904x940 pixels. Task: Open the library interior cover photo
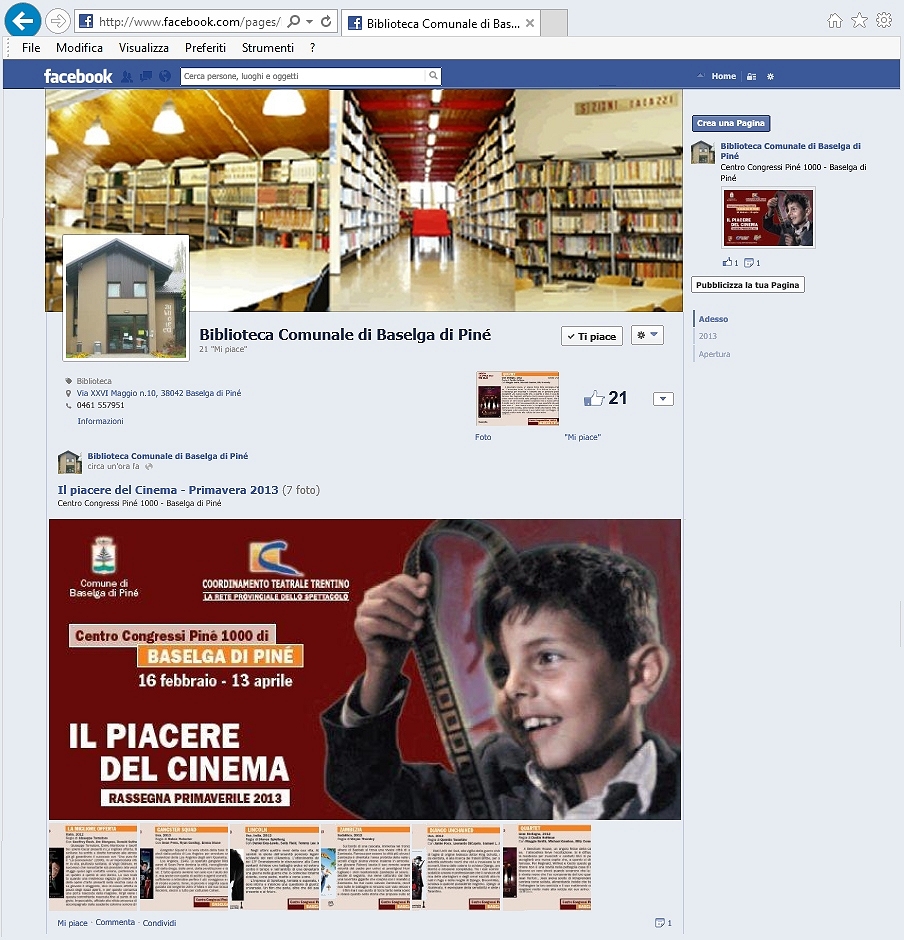pos(364,200)
